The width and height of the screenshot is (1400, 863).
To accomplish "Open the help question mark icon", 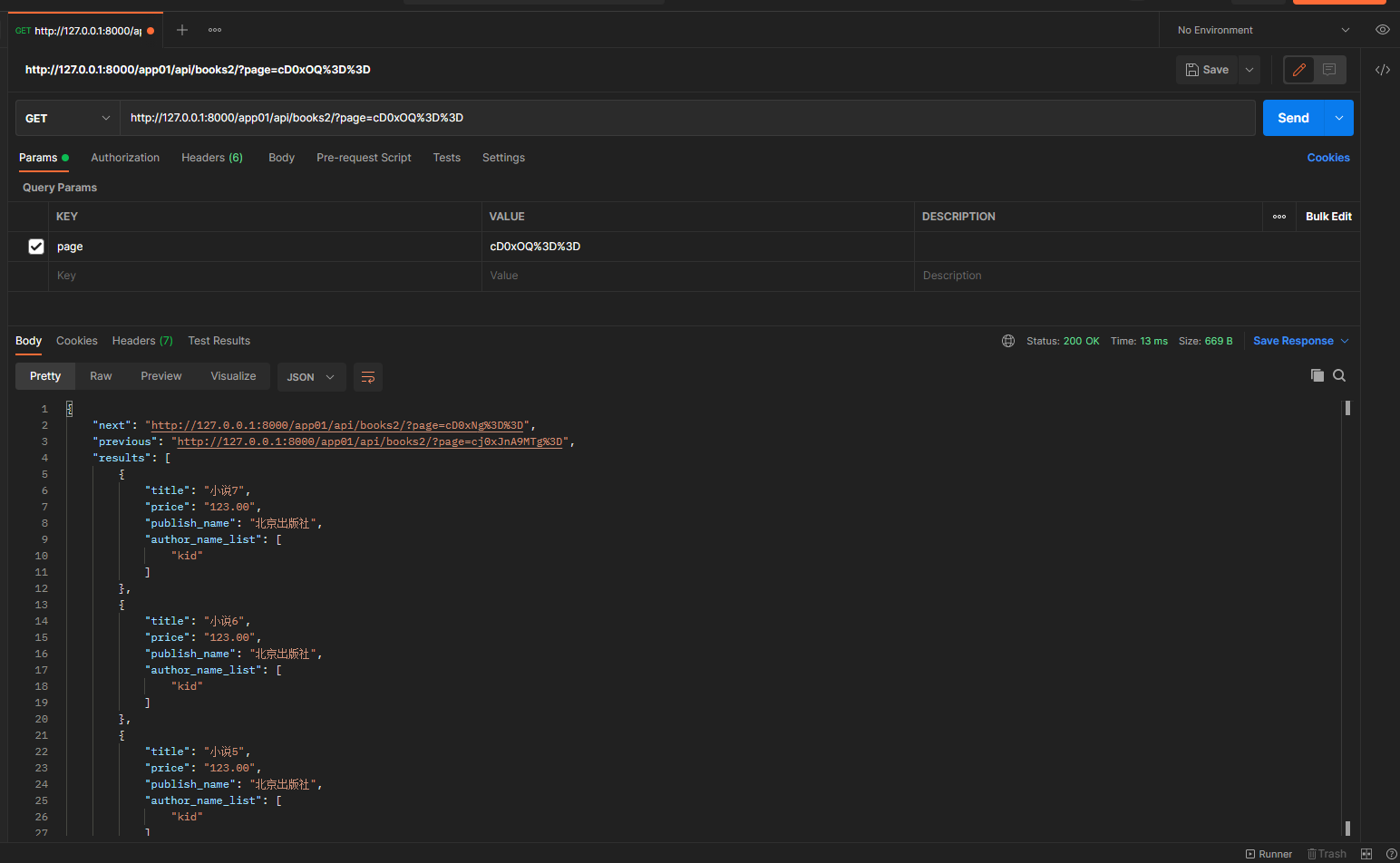I will coord(1392,854).
